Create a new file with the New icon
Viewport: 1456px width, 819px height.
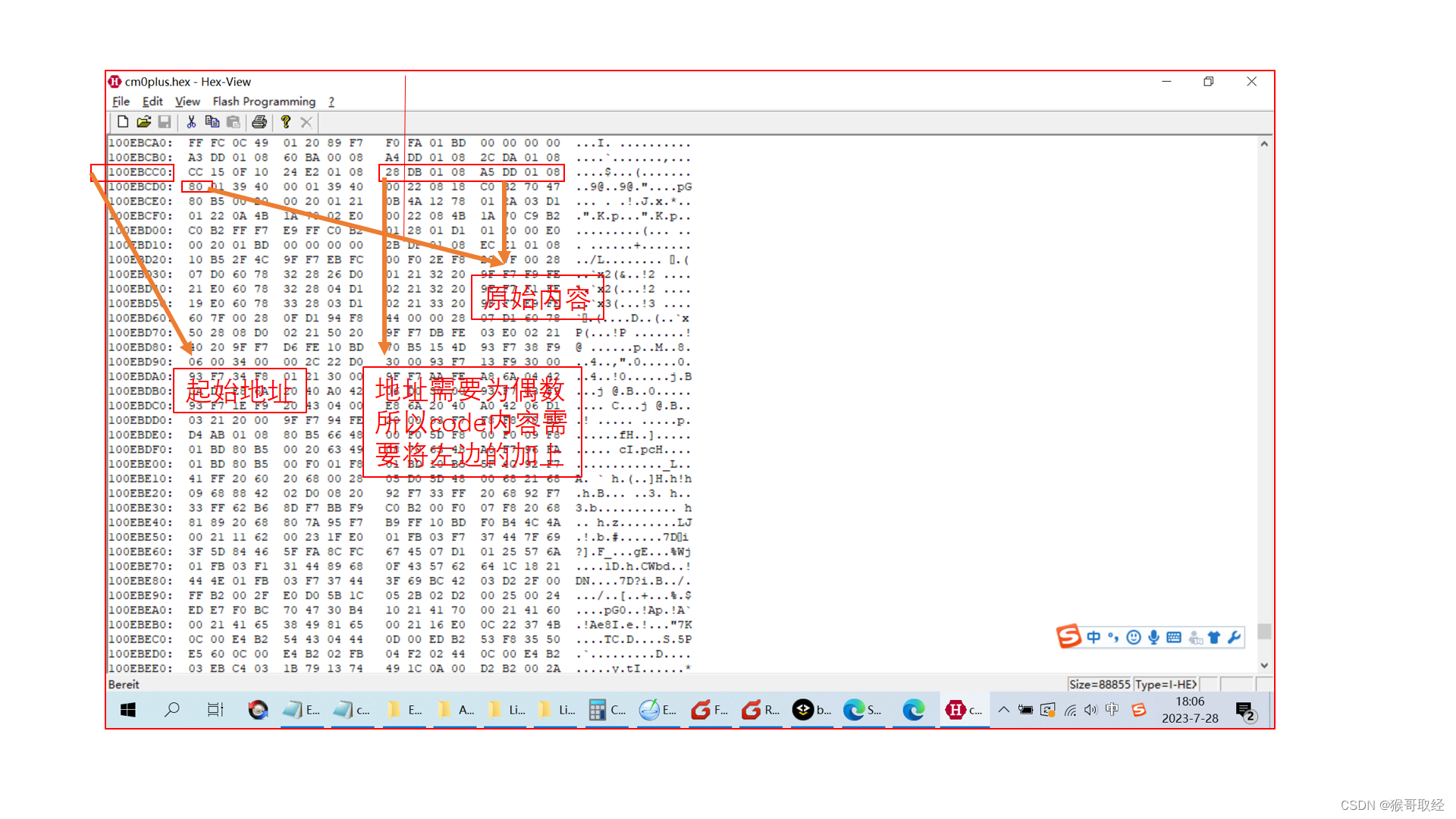click(x=123, y=121)
